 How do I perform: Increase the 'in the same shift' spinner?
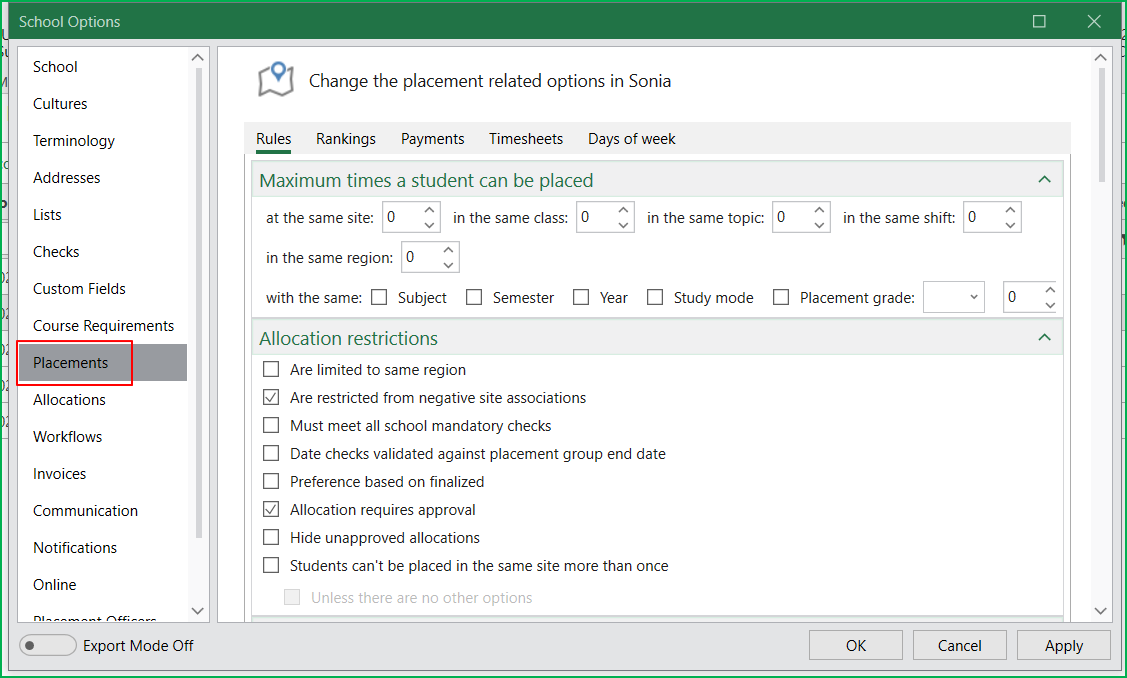(1010, 210)
